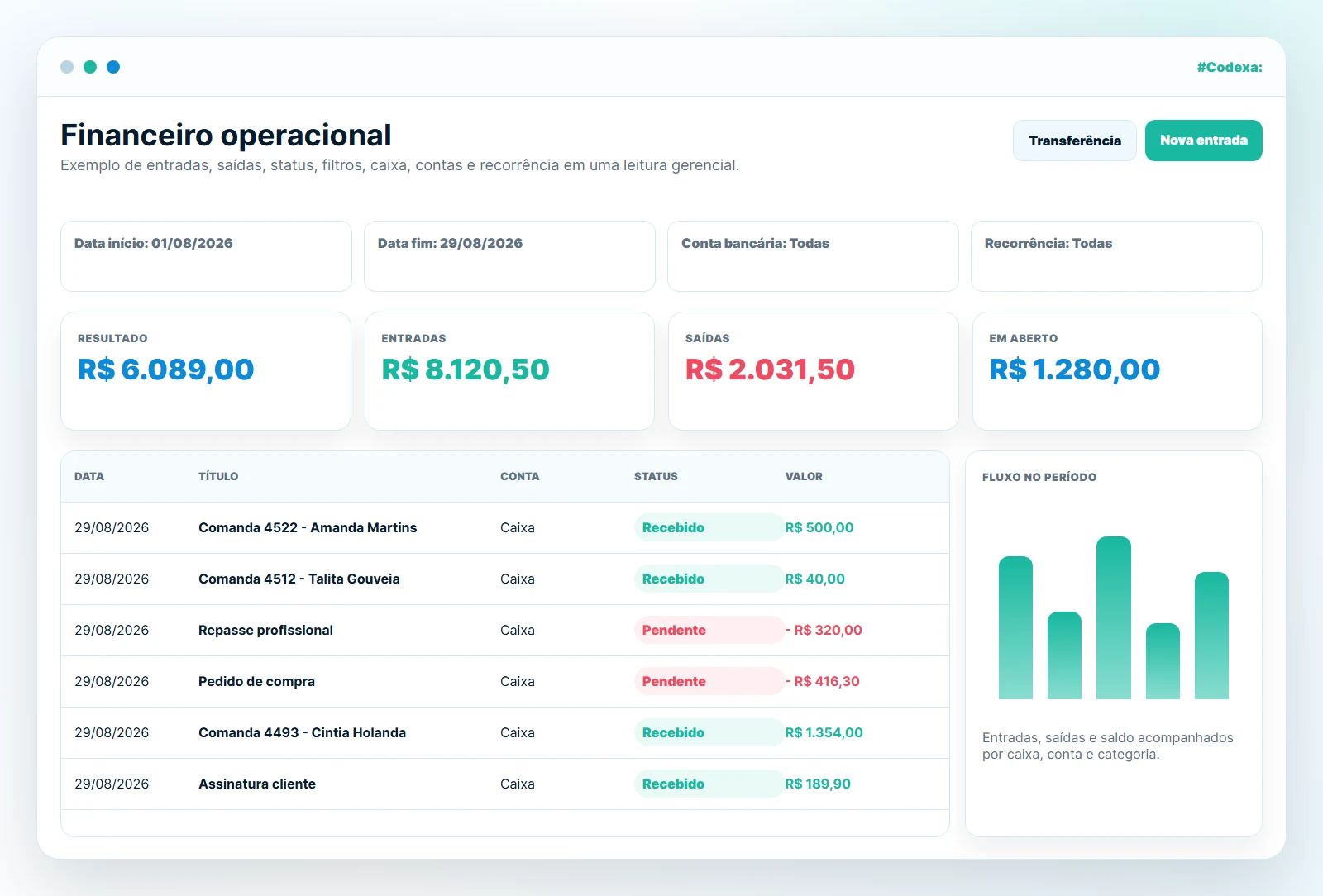Click the CONTA column header

(519, 477)
